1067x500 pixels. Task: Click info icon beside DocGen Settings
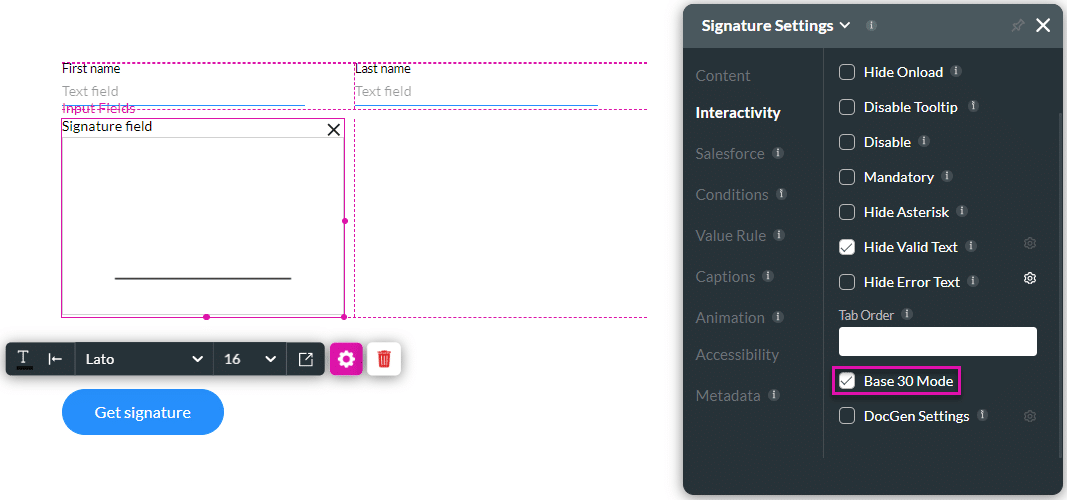(x=982, y=415)
